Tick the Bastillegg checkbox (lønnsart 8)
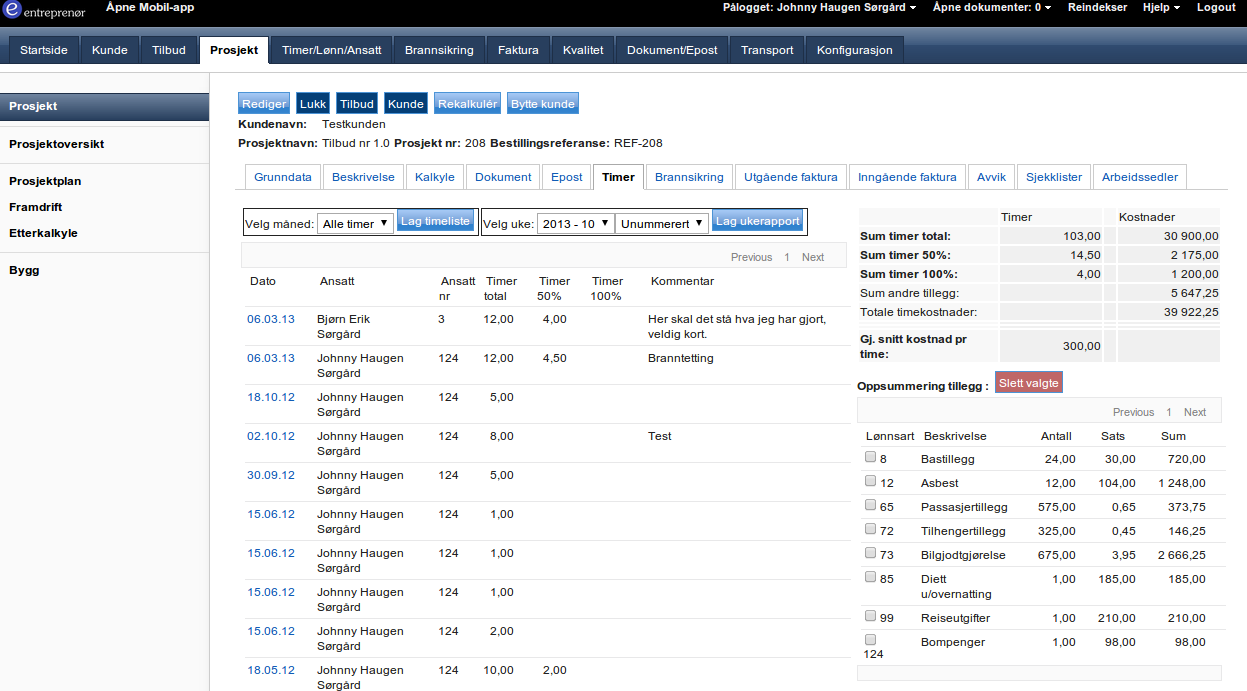 [x=870, y=457]
